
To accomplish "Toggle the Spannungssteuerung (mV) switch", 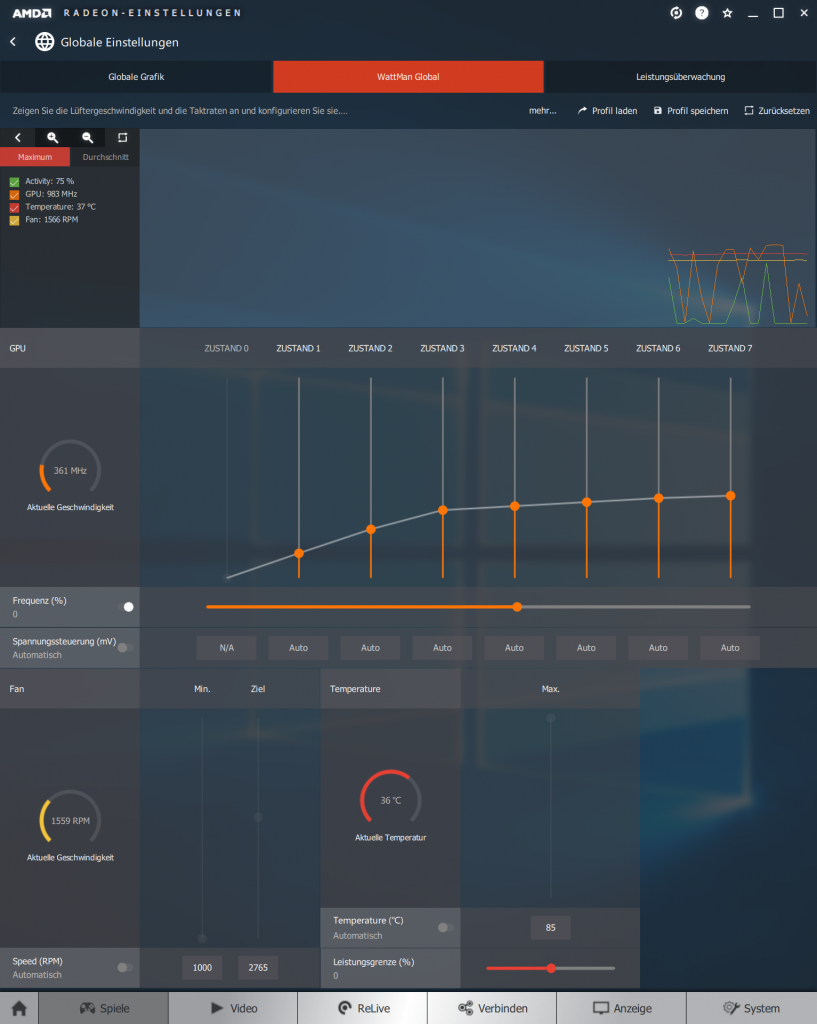I will (x=125, y=647).
